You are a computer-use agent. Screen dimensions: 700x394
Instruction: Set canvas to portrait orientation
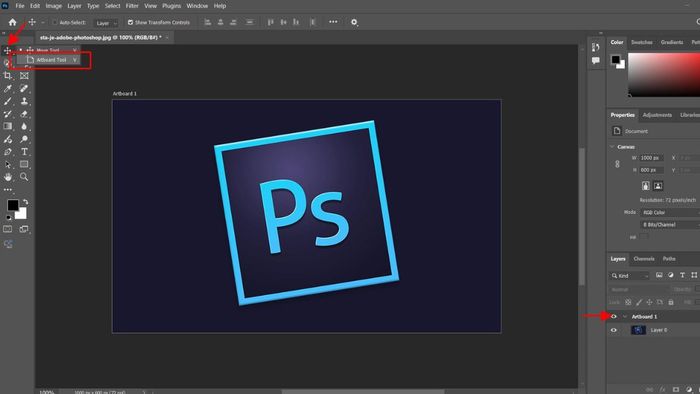[646, 186]
